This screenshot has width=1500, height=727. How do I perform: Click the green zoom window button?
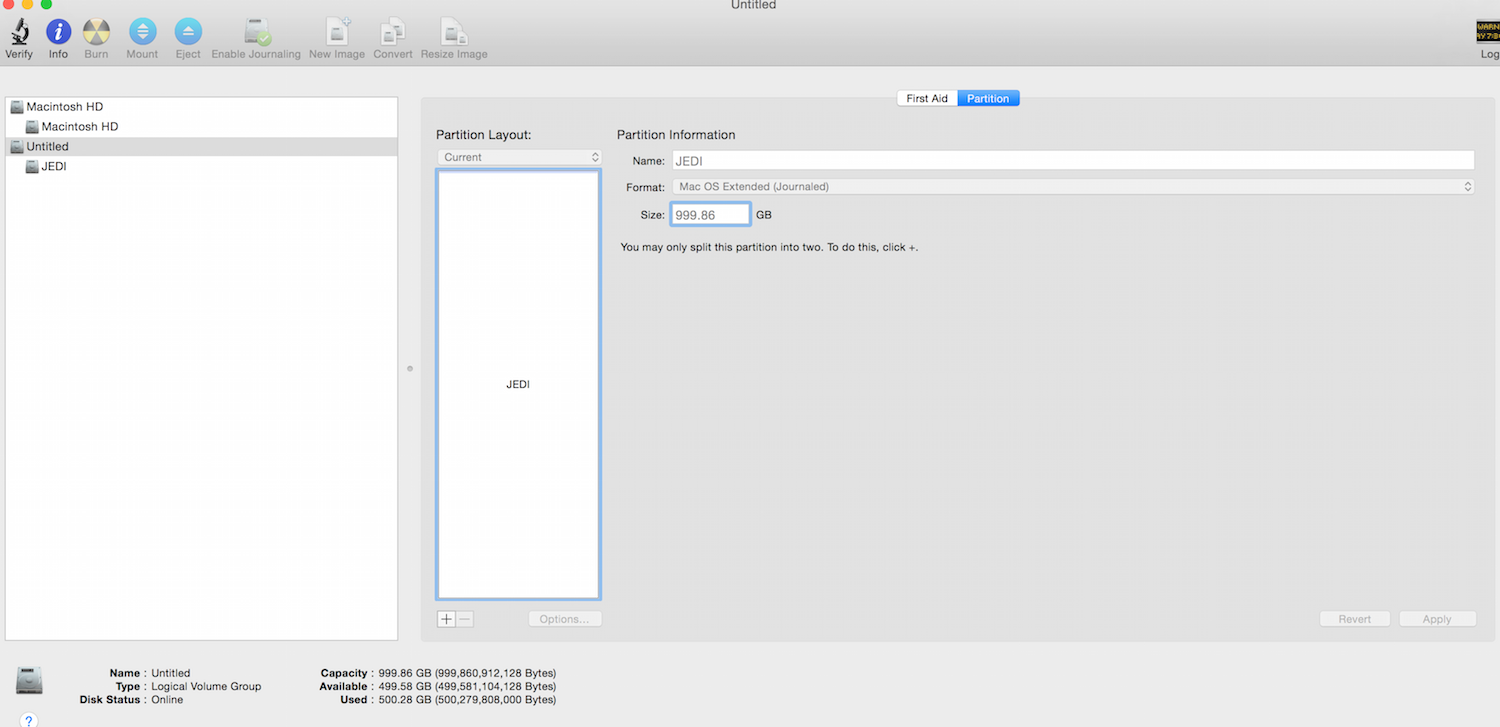click(x=46, y=4)
